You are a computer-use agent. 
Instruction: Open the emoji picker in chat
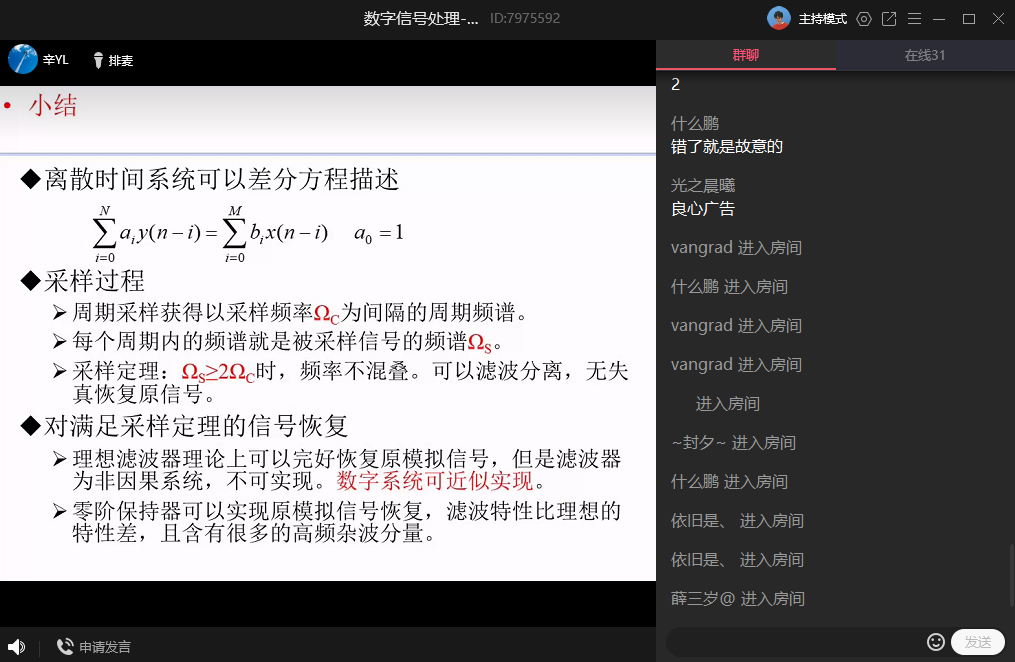point(936,642)
